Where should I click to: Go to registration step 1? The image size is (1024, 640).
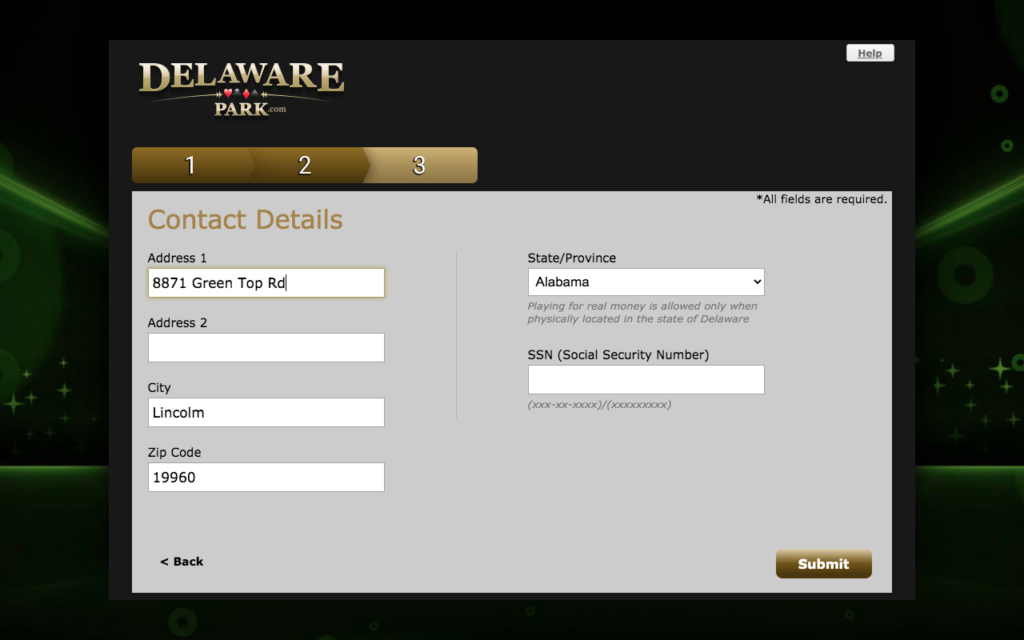pyautogui.click(x=190, y=165)
